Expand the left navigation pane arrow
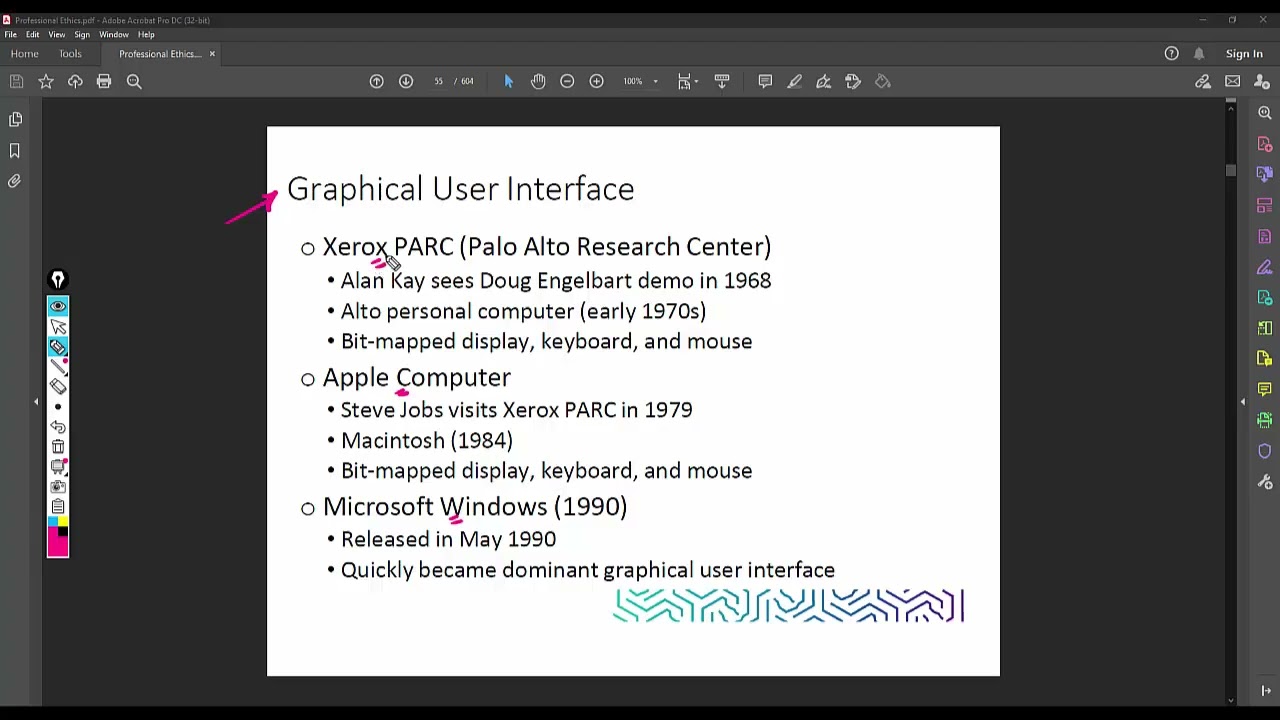Image resolution: width=1280 pixels, height=720 pixels. (x=36, y=402)
